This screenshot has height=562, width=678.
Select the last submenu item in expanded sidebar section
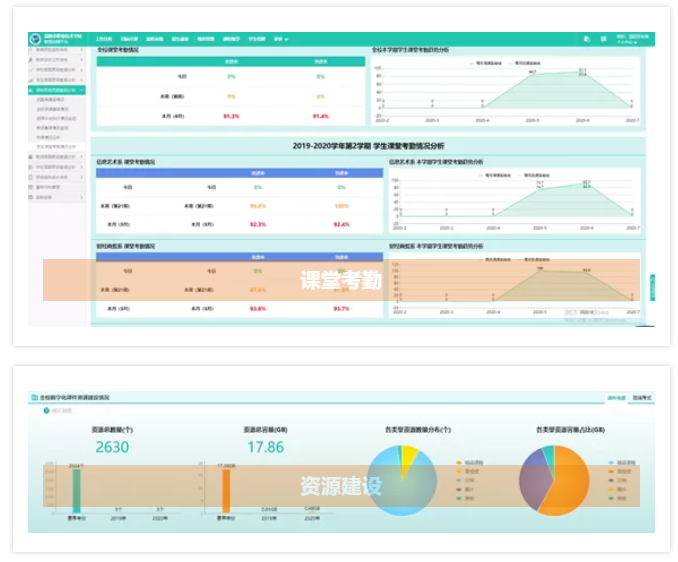[58, 145]
